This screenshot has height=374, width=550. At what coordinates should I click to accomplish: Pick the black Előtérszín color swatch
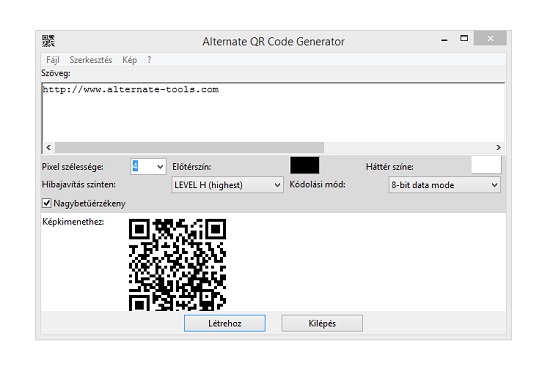(x=304, y=166)
